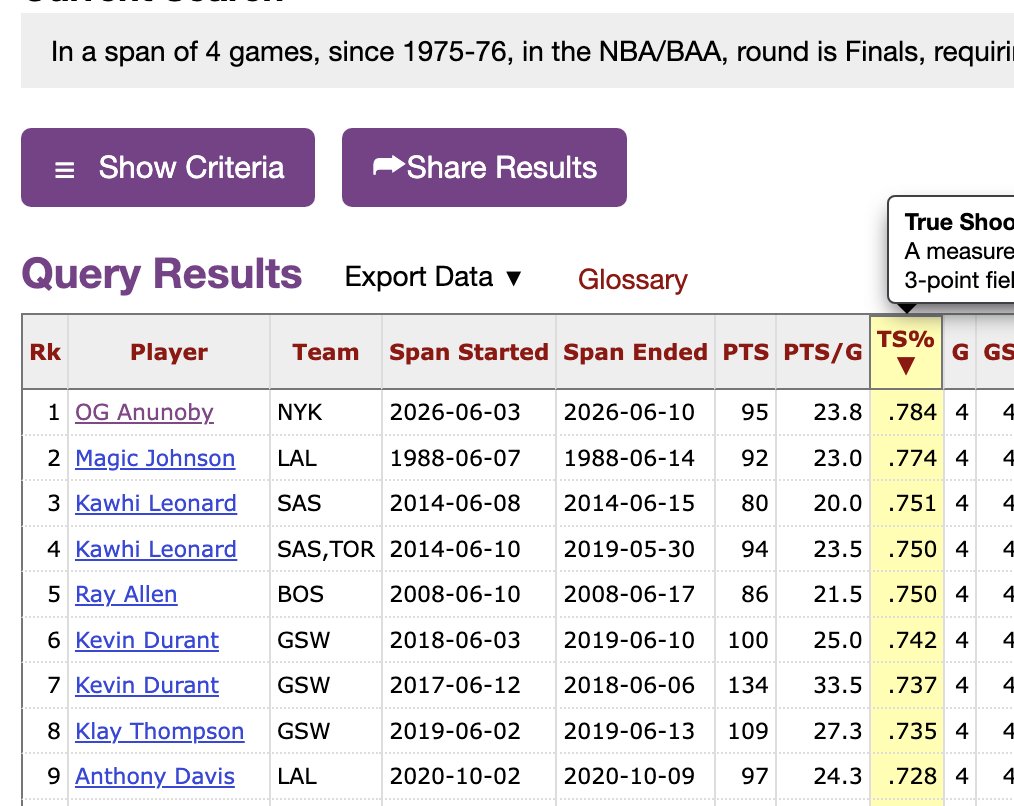1014x806 pixels.
Task: Open Ray Allen player link
Action: tap(126, 594)
